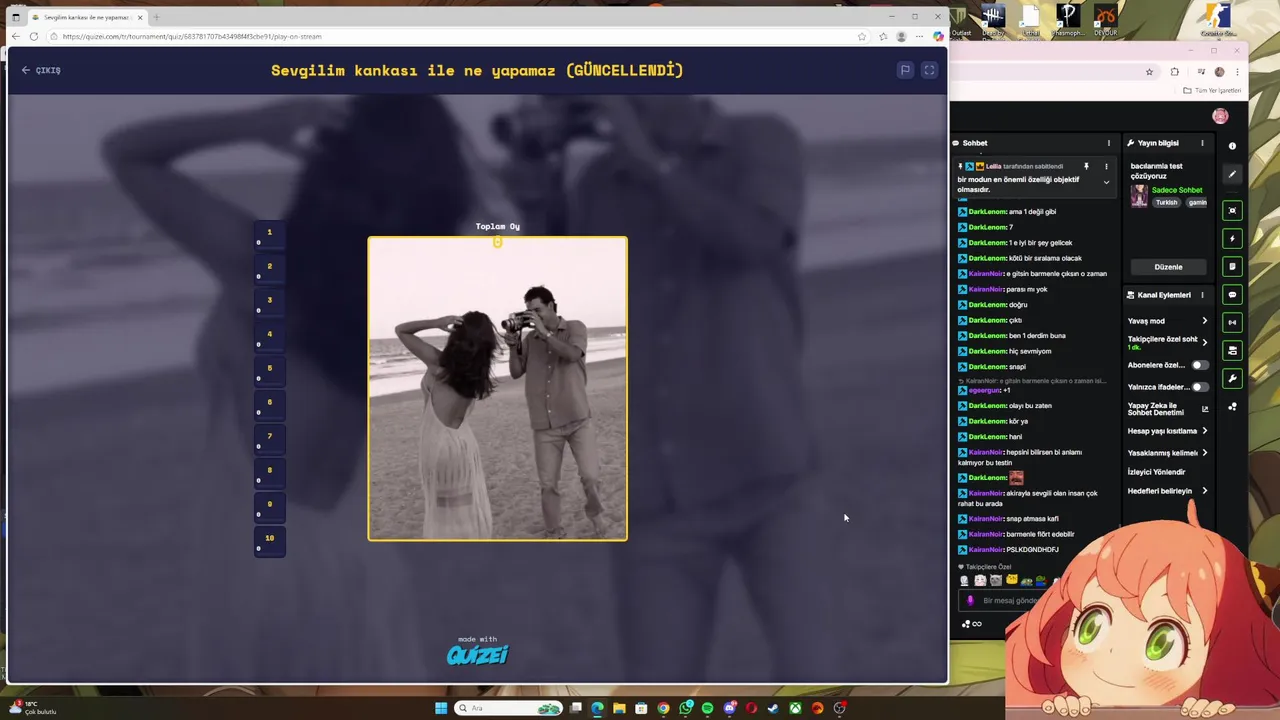The width and height of the screenshot is (1280, 720).
Task: Select rank slot 7 in the list
Action: point(269,439)
